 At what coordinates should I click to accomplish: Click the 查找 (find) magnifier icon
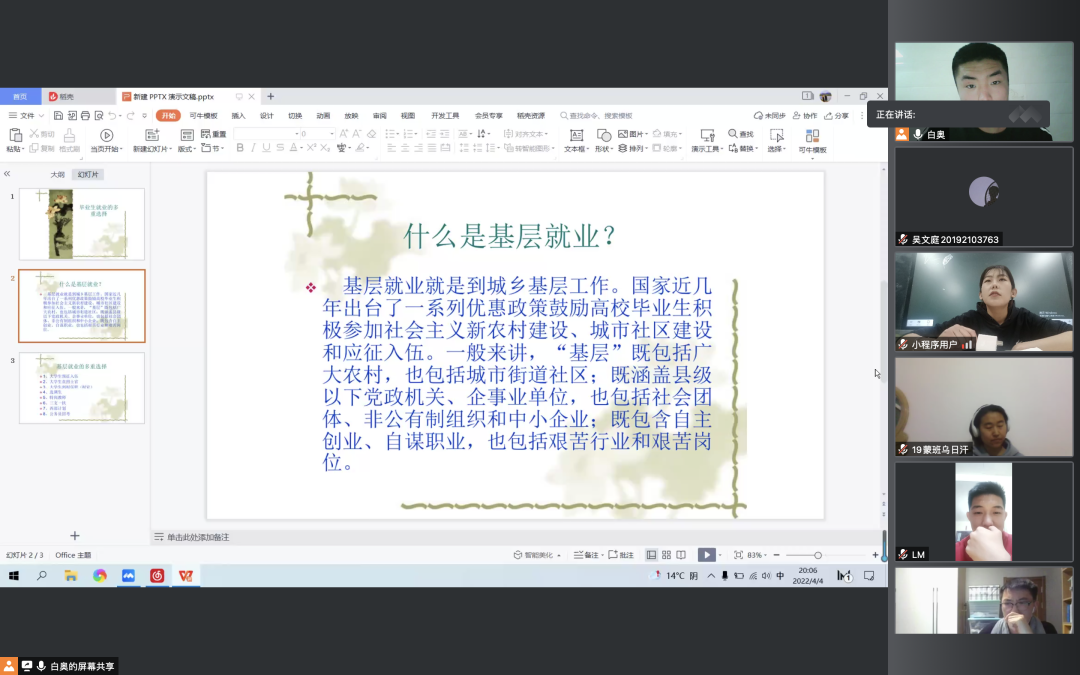coord(734,134)
